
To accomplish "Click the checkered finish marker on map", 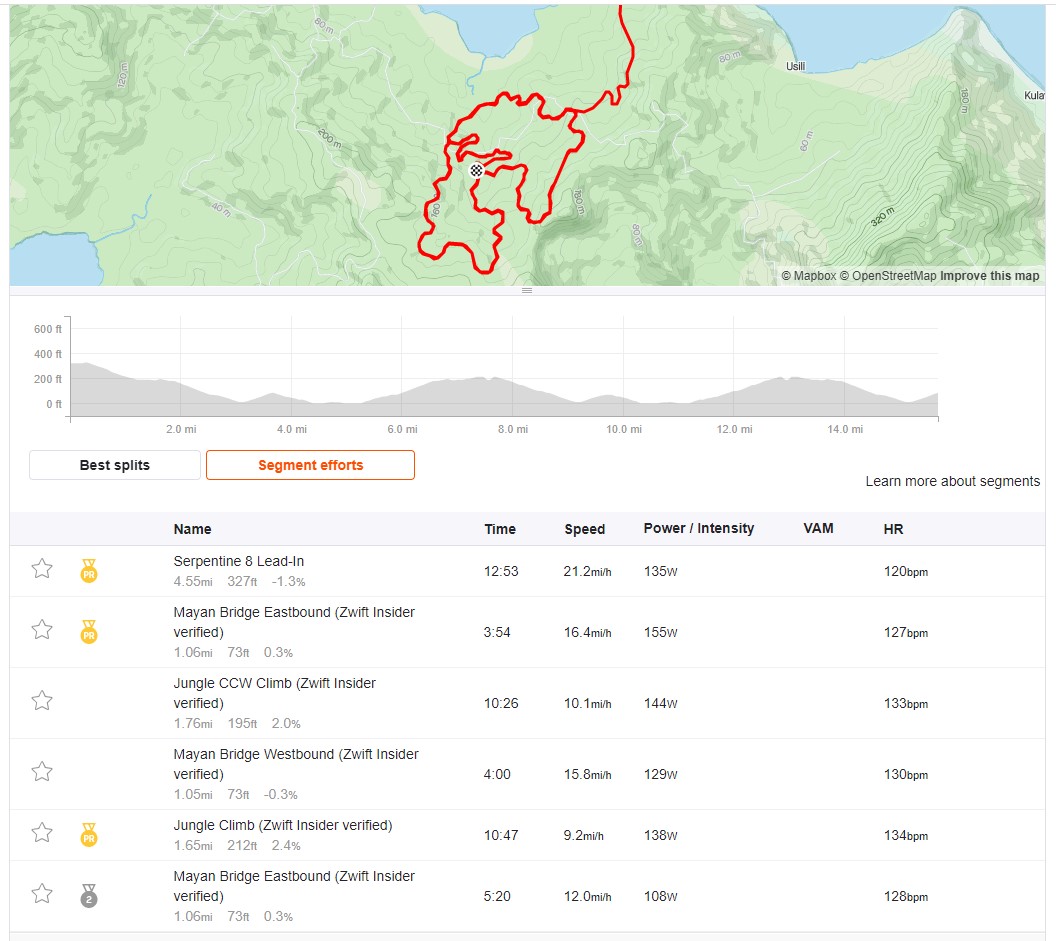I will pos(476,170).
